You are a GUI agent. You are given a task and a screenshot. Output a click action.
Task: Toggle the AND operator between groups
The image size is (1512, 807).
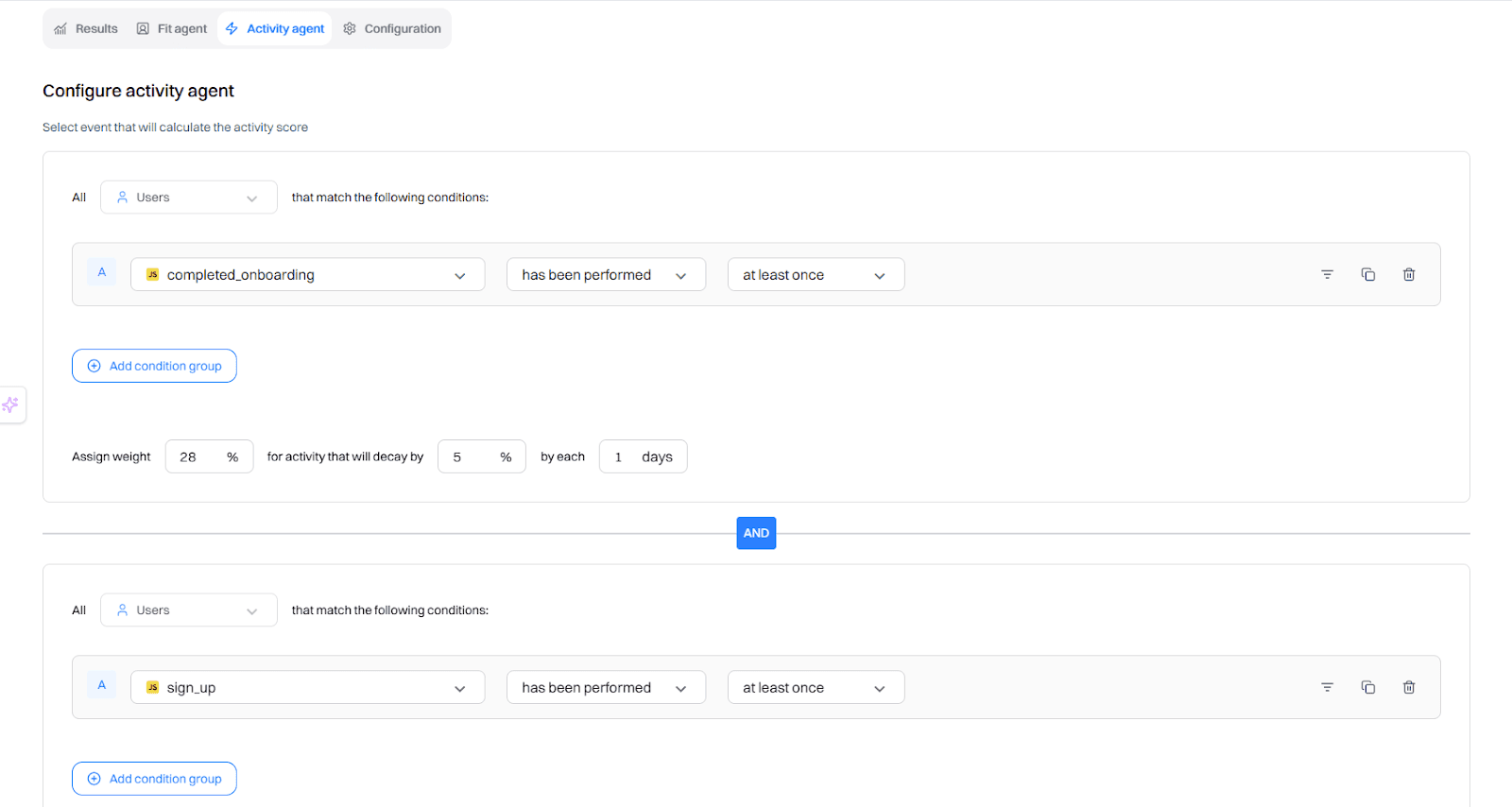click(756, 533)
